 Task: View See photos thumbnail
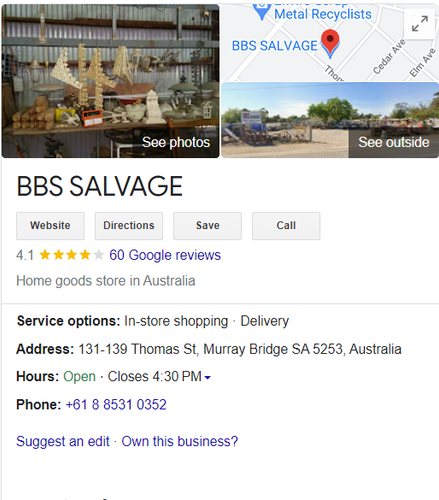click(110, 81)
